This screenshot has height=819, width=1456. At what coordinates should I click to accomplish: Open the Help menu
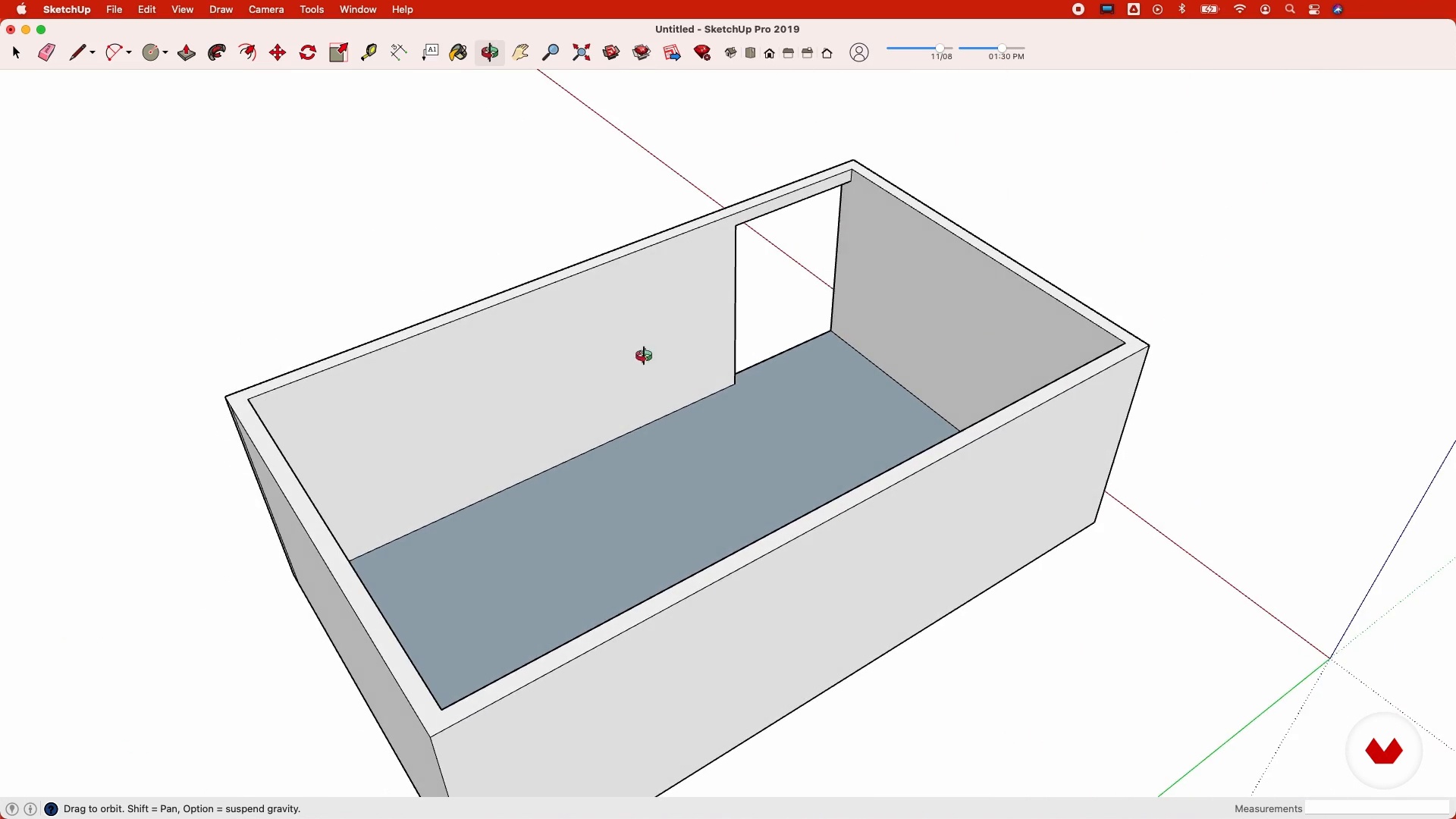point(403,10)
